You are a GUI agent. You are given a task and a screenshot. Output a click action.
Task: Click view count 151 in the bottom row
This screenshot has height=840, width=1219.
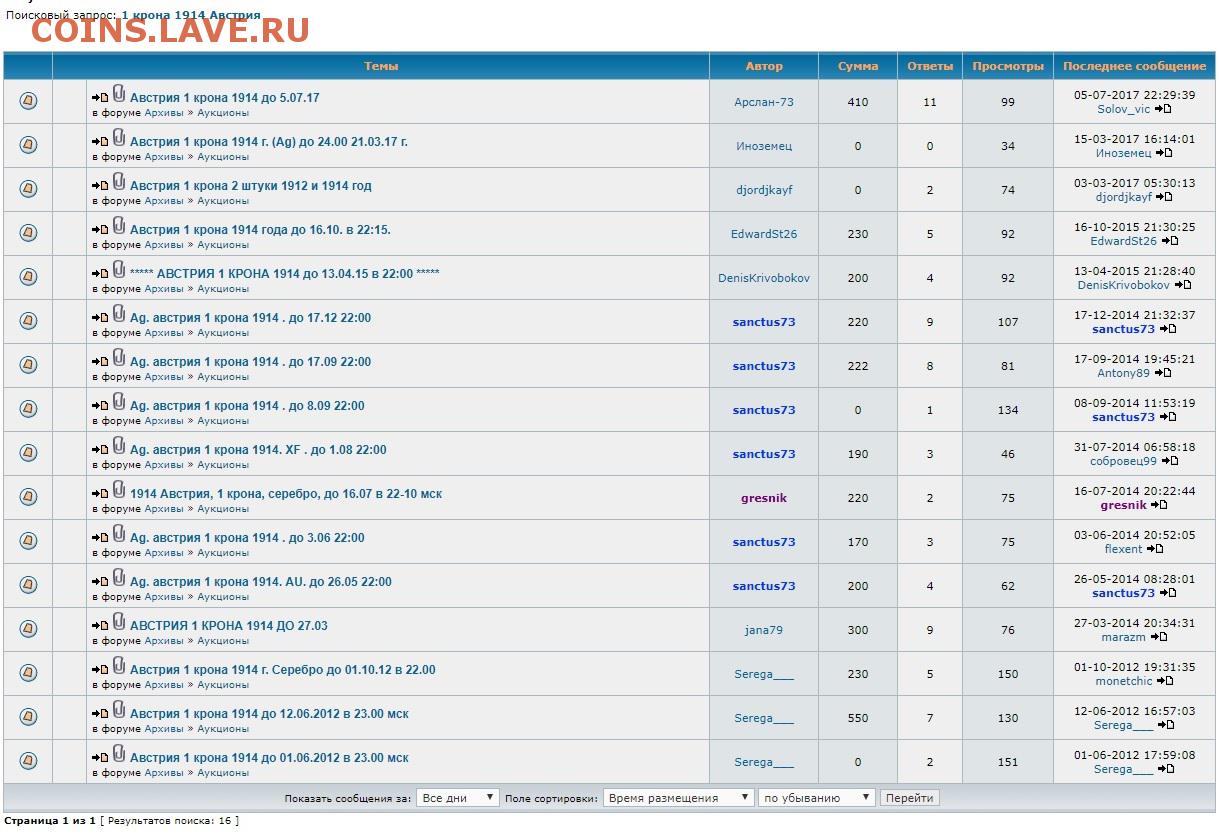[1008, 762]
